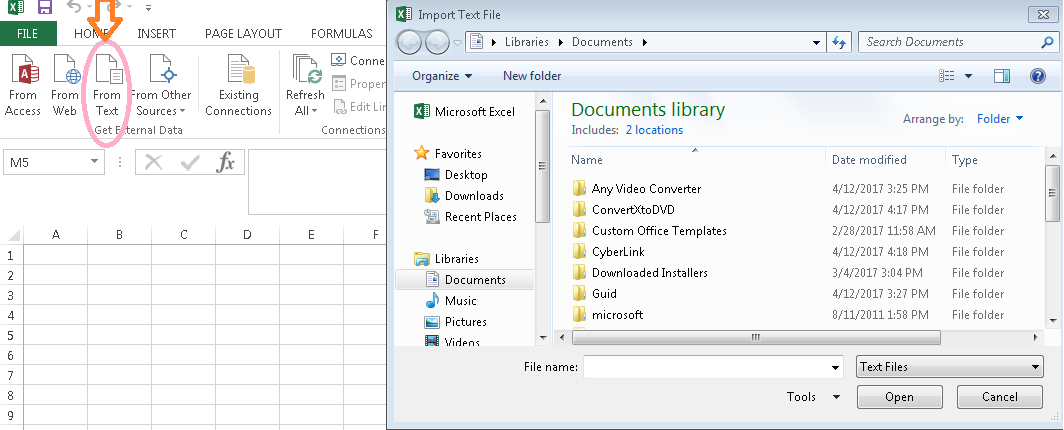The width and height of the screenshot is (1064, 430).
Task: Open Tools dropdown menu
Action: [x=814, y=397]
